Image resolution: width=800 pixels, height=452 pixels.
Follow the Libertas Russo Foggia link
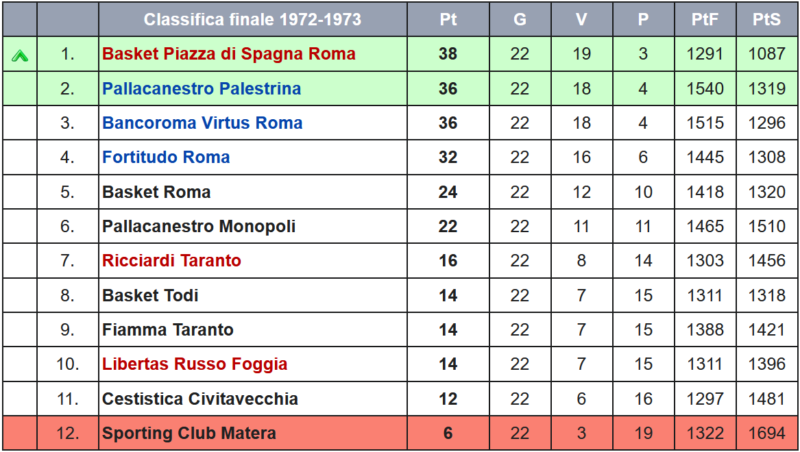coord(194,364)
